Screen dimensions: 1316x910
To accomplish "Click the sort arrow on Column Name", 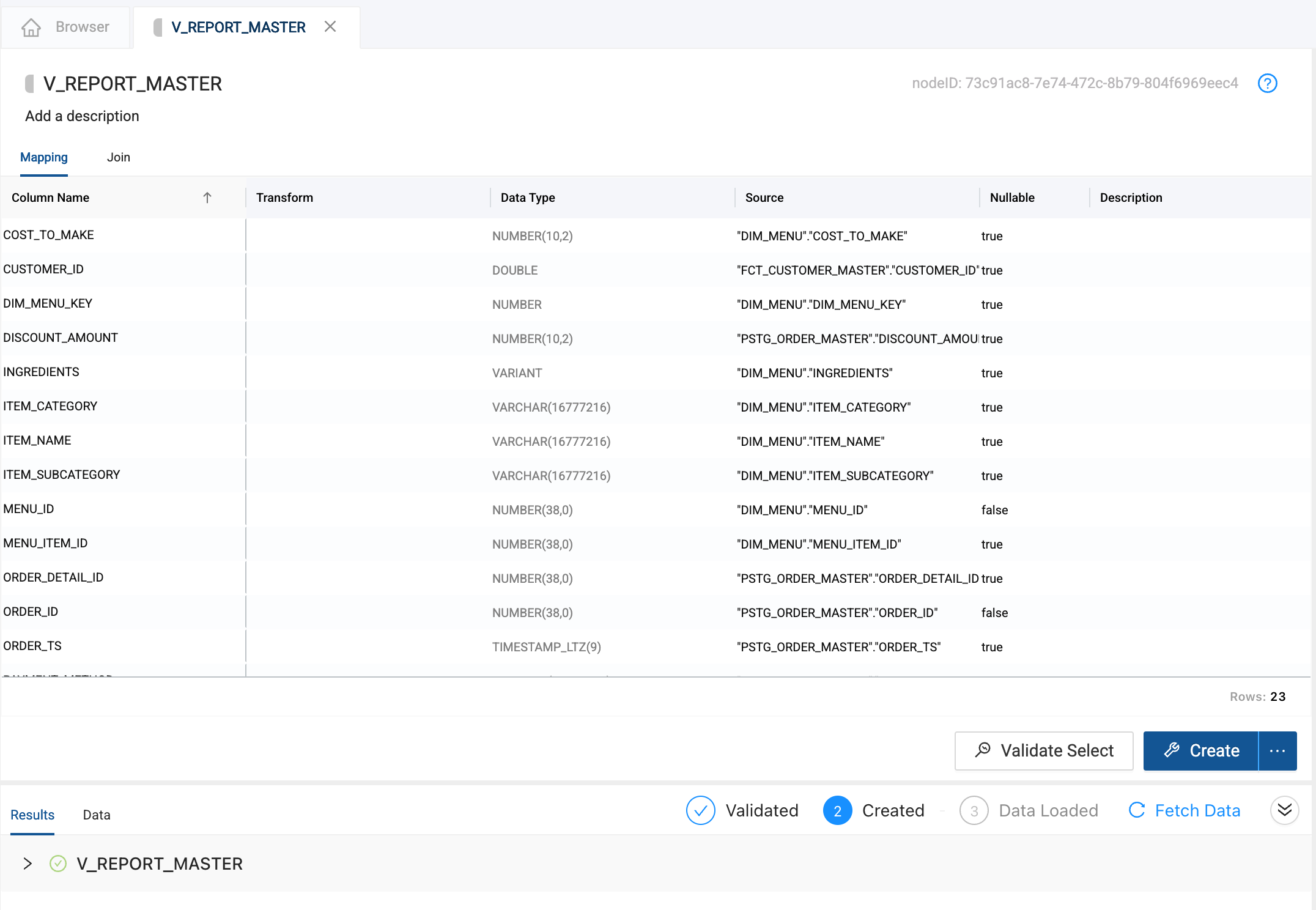I will [x=207, y=198].
